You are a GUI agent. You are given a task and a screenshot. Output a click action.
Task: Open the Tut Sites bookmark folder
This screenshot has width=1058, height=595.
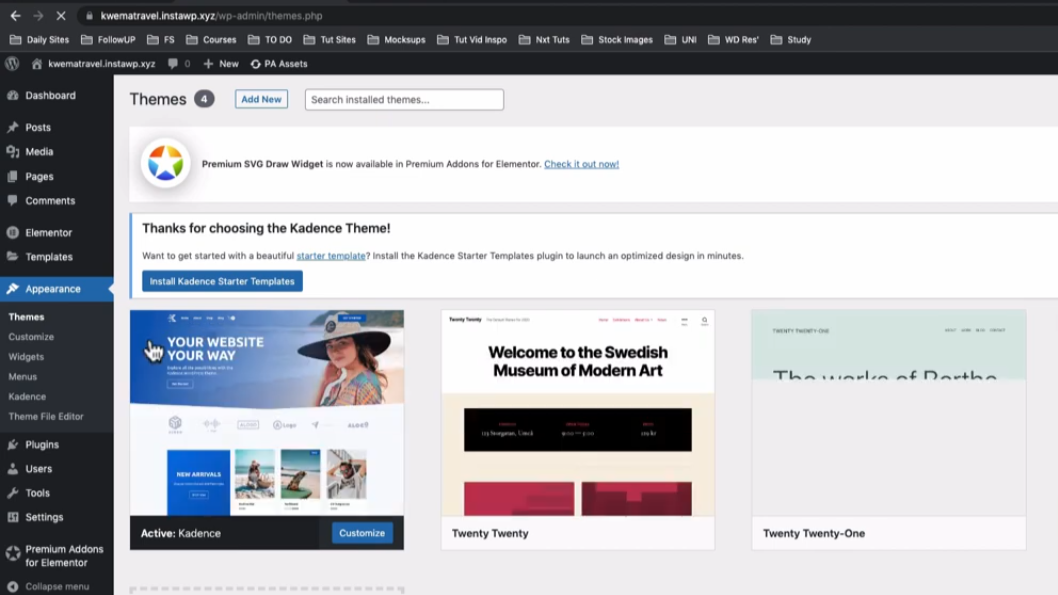pos(329,40)
